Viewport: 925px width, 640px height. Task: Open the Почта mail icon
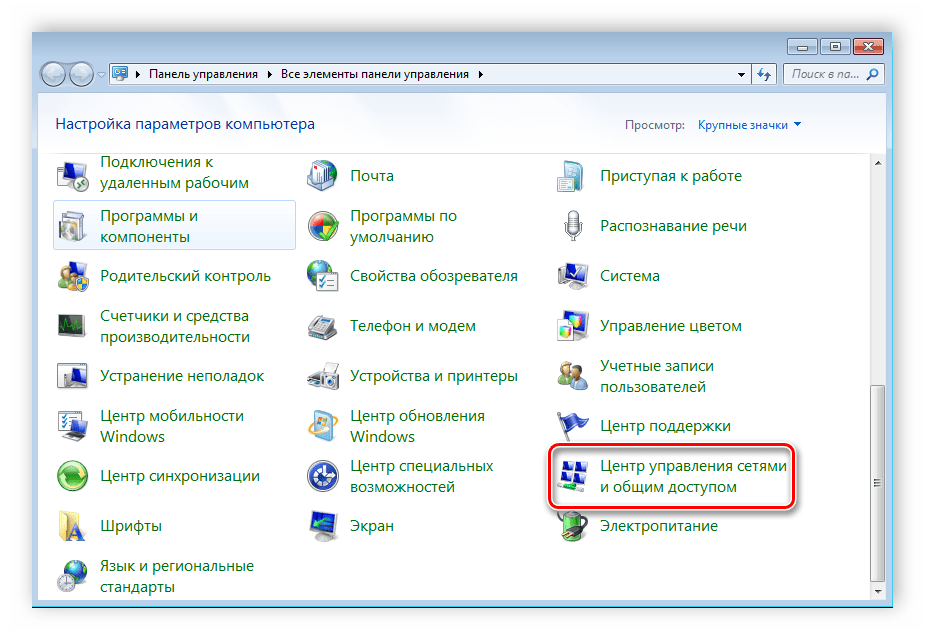click(x=323, y=176)
